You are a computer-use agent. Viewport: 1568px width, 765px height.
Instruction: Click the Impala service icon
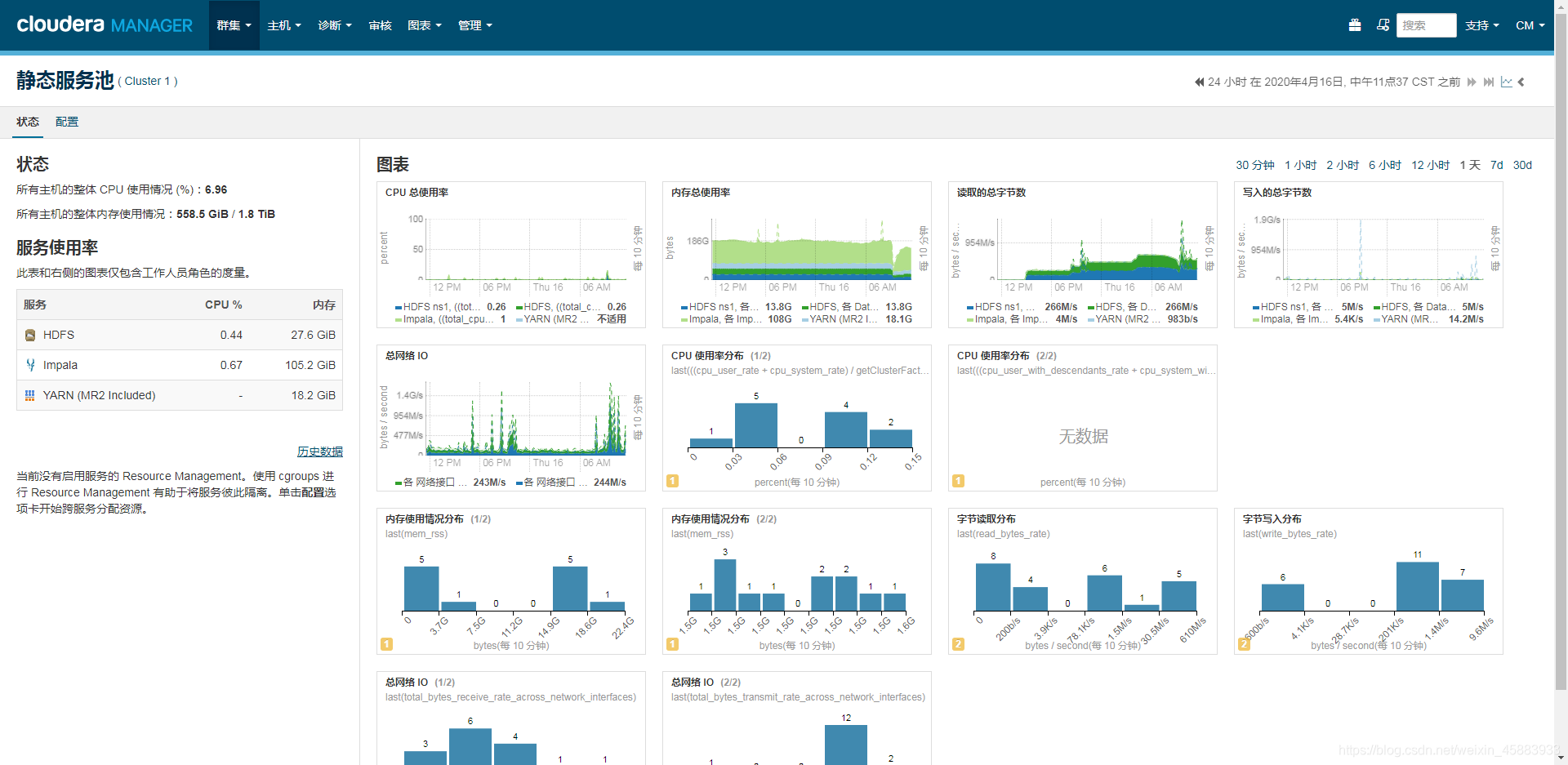tap(30, 365)
